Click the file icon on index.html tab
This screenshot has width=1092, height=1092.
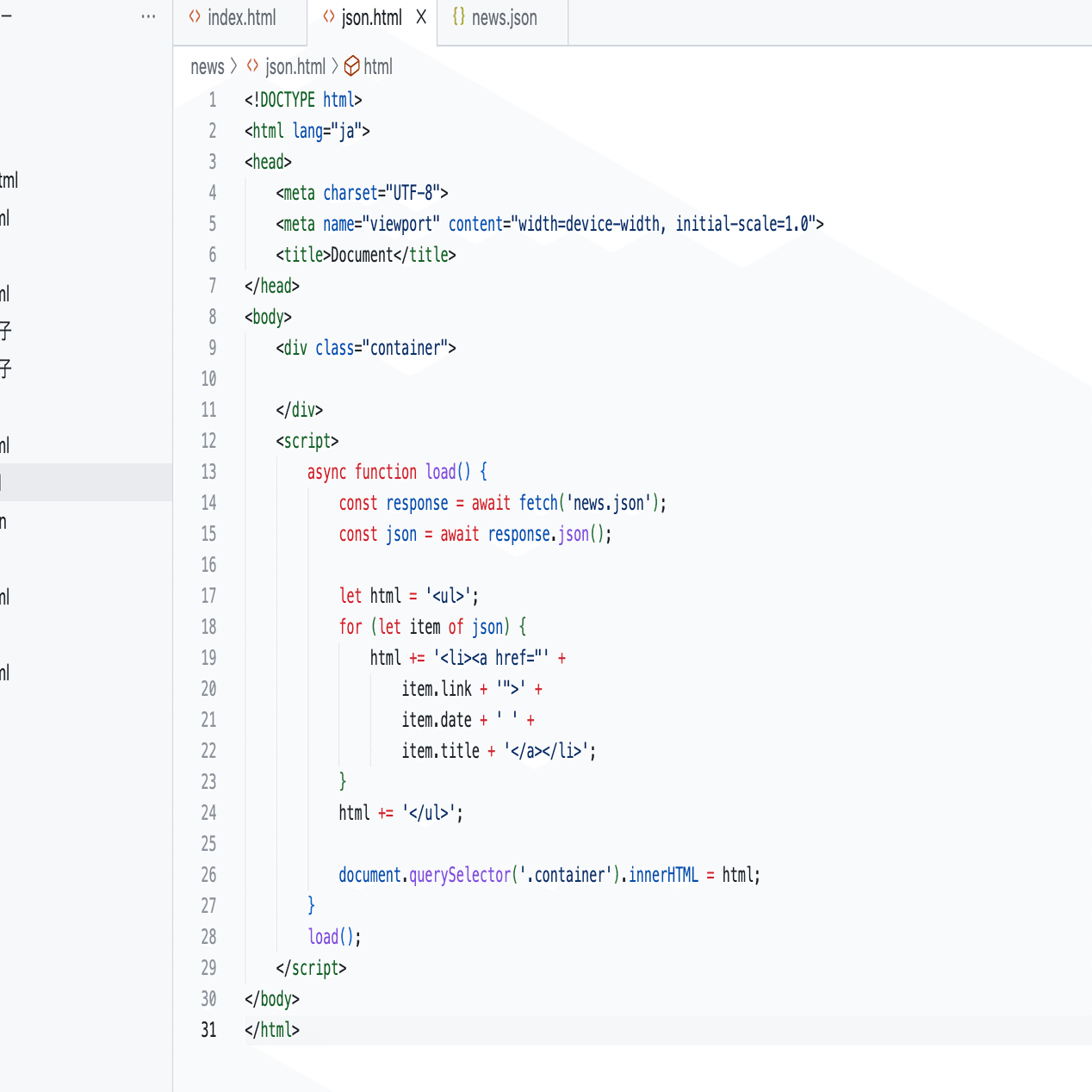195,17
